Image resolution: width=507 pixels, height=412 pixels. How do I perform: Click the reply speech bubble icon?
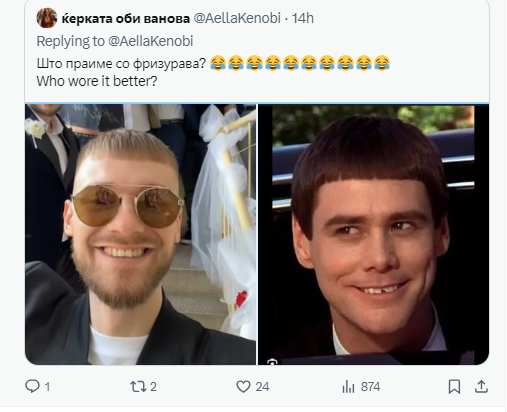(32, 387)
